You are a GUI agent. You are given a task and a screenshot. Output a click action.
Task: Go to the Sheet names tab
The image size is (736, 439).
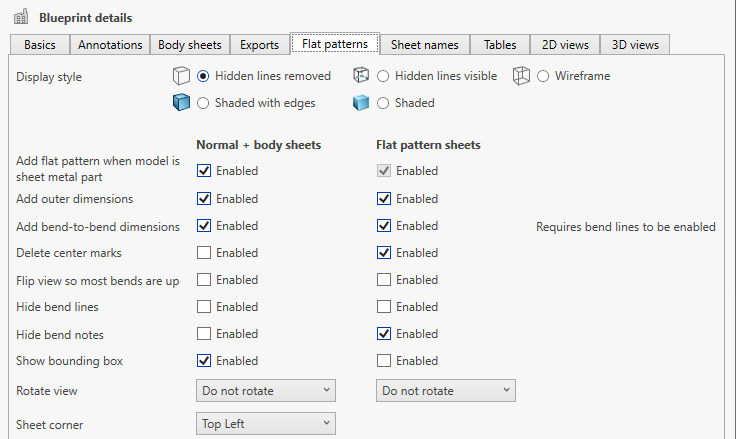click(x=425, y=45)
